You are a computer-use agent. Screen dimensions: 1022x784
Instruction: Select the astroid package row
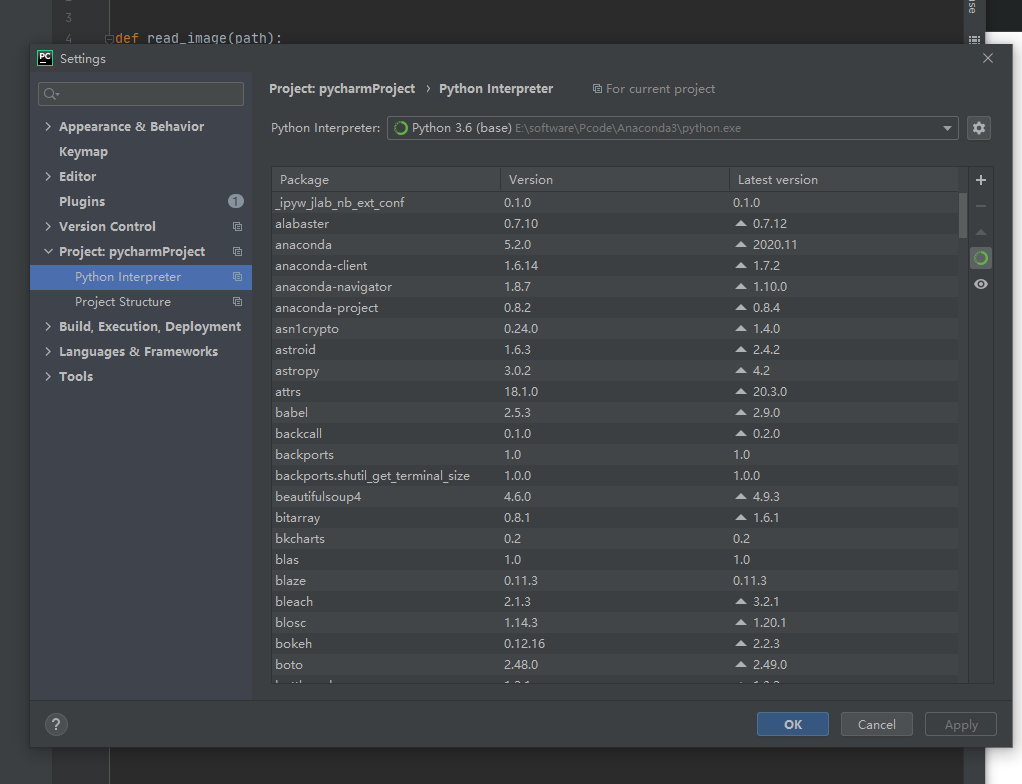click(615, 349)
